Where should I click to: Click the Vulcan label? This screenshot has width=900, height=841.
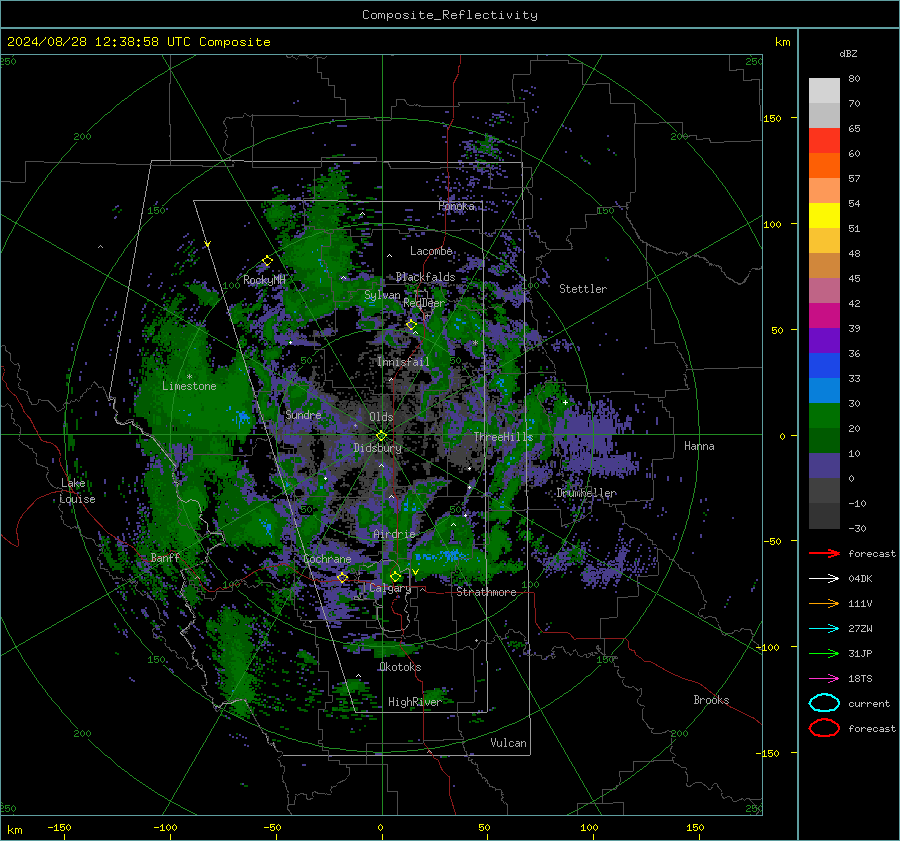(508, 743)
